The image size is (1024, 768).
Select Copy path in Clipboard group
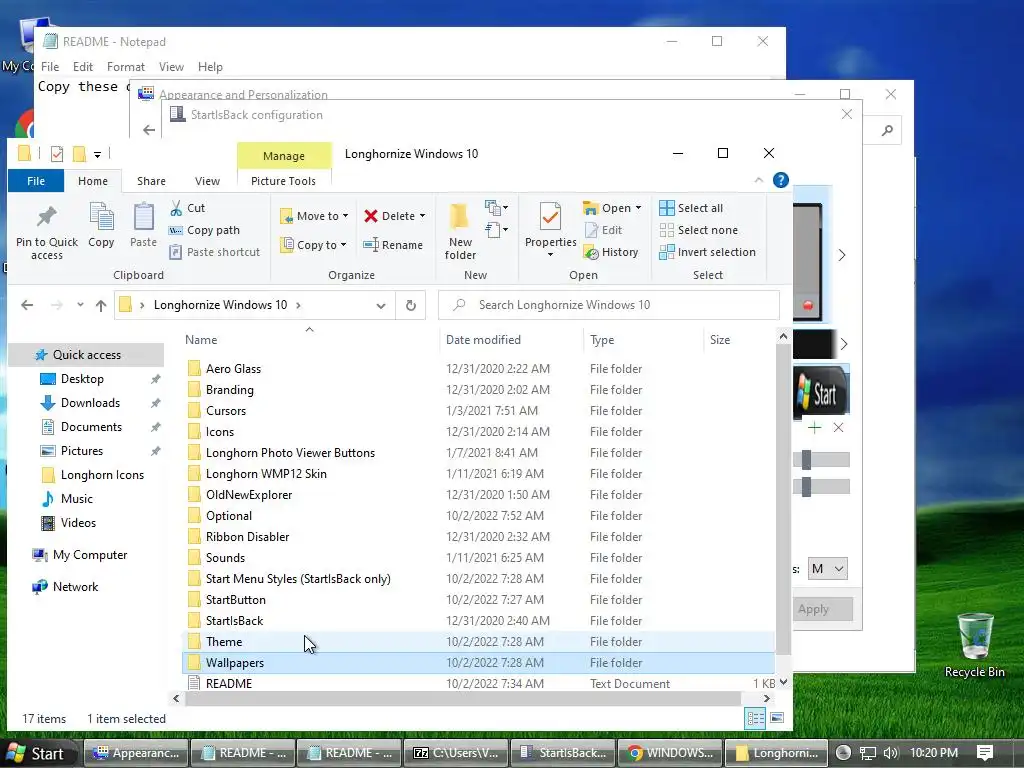coord(204,230)
